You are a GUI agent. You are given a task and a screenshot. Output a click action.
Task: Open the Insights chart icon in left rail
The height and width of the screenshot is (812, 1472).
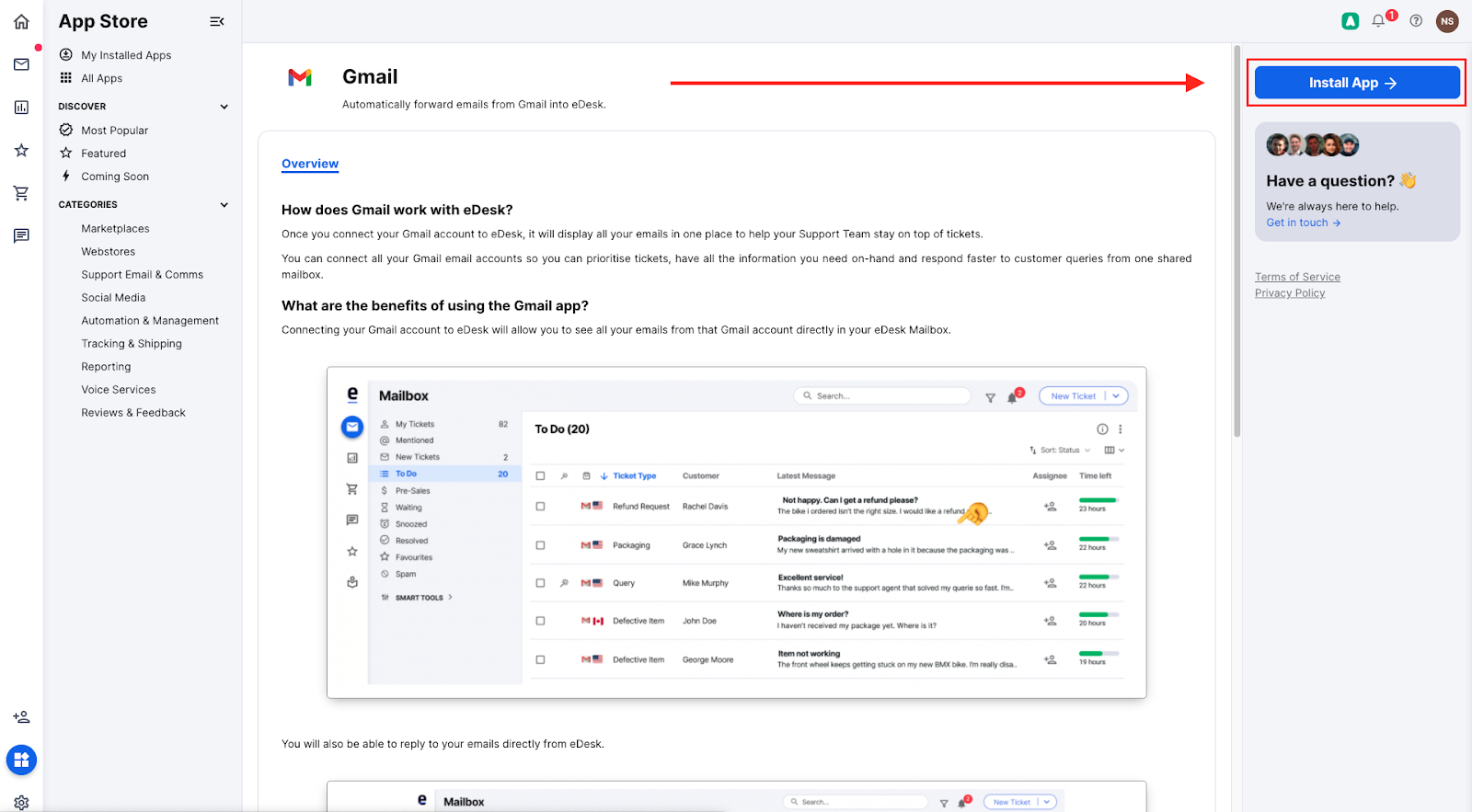[x=21, y=108]
